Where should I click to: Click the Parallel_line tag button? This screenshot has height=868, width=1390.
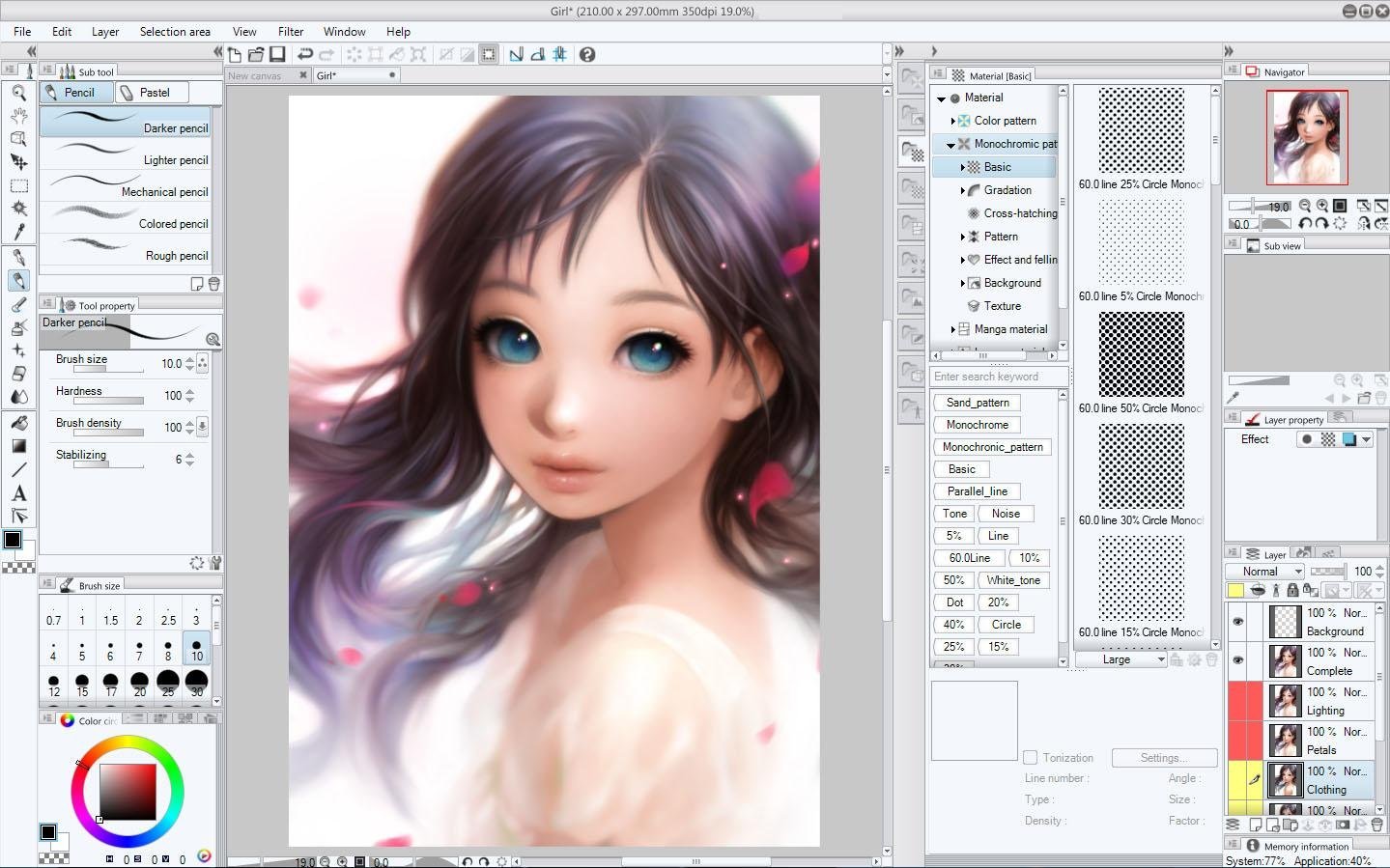(x=977, y=491)
